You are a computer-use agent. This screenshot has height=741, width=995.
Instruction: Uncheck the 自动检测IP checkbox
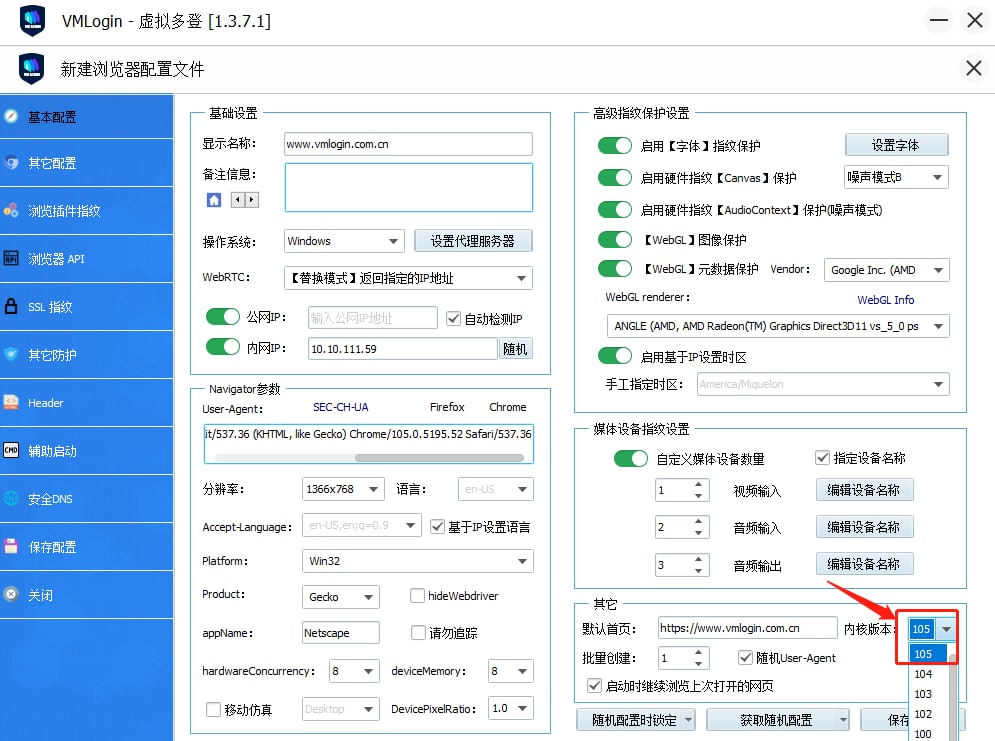(453, 319)
